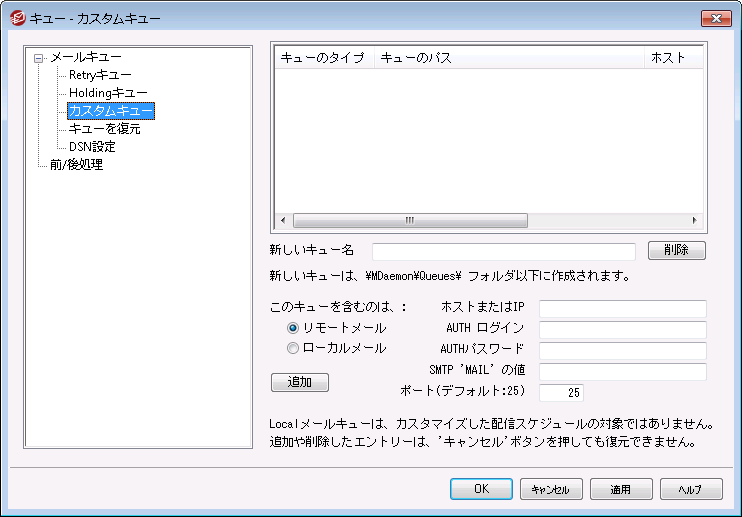Click the 新しいキュー名 text field
The image size is (742, 517).
pos(503,251)
